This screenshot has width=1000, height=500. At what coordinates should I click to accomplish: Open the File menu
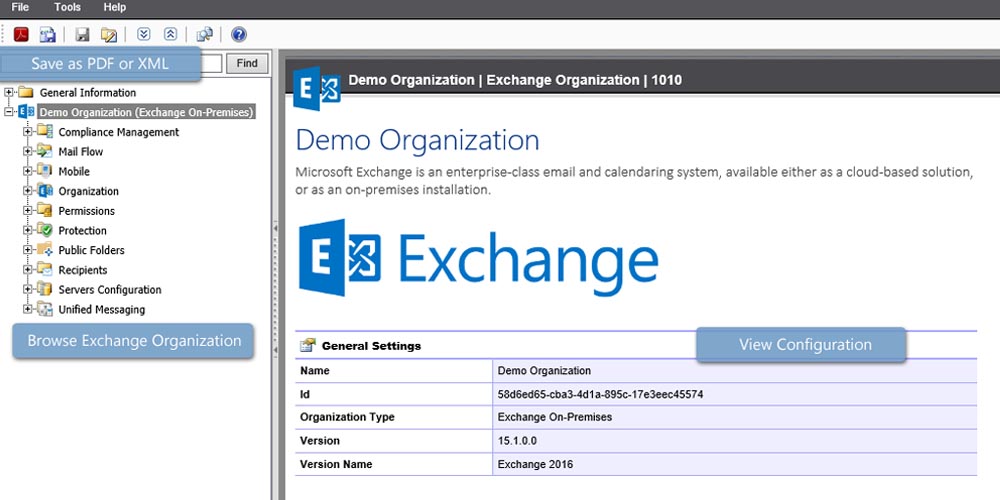pos(20,8)
